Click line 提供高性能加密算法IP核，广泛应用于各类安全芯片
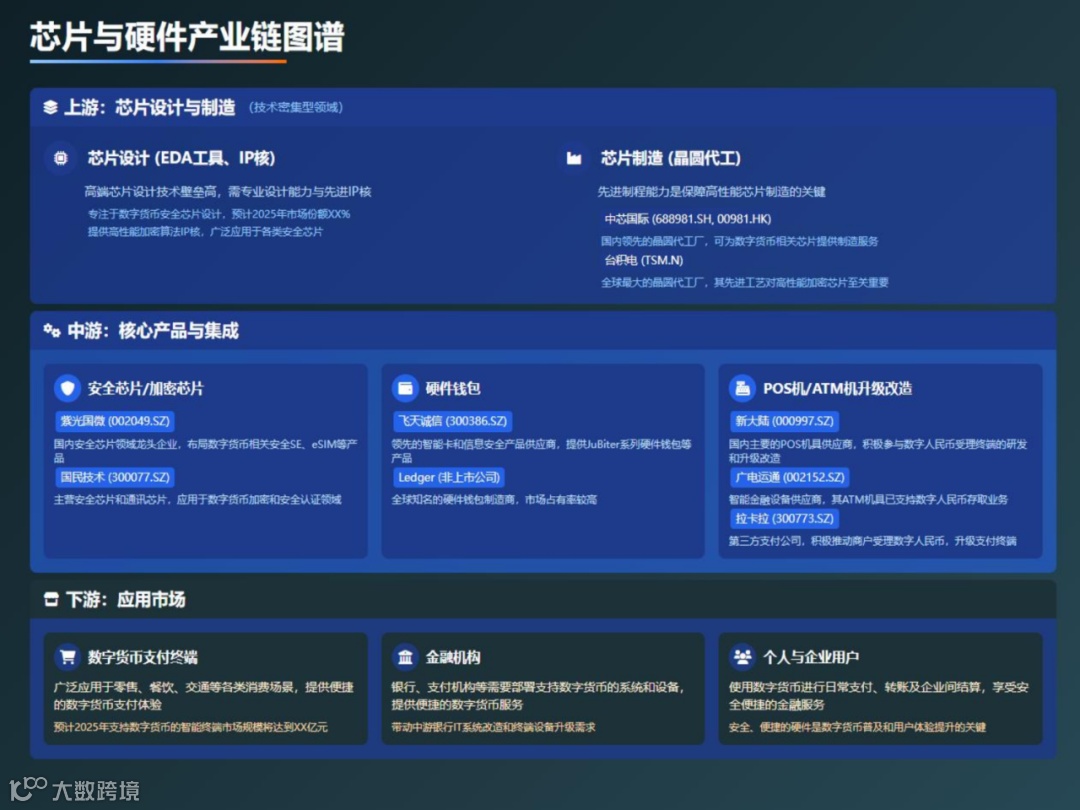This screenshot has height=810, width=1080. point(205,232)
